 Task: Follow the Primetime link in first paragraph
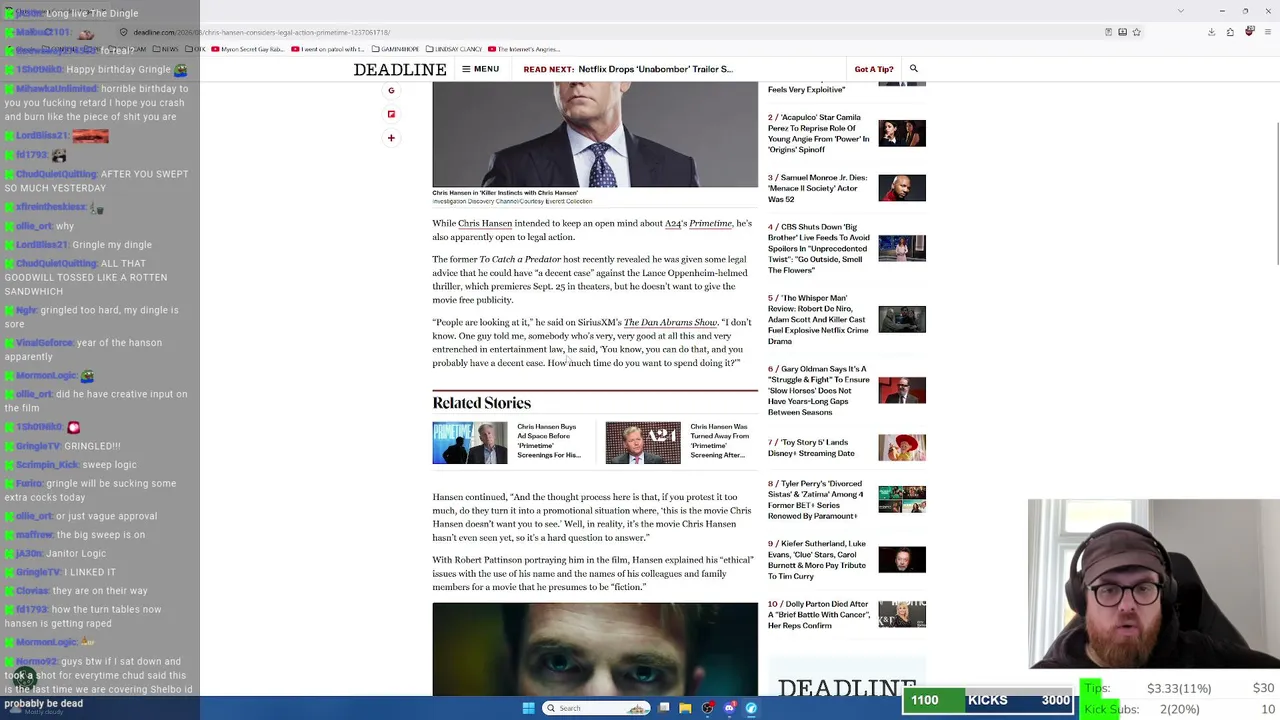[710, 223]
